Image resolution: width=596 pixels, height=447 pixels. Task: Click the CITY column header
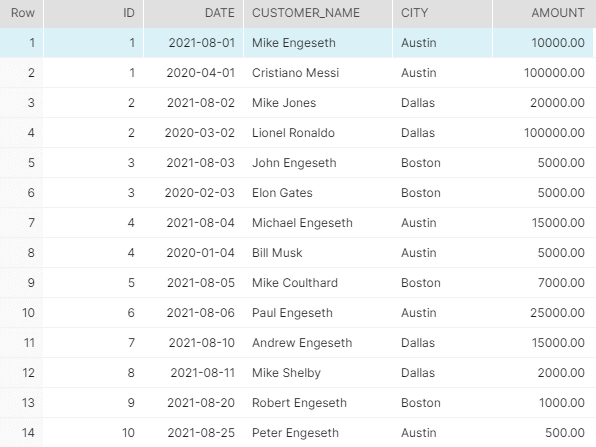coord(442,13)
